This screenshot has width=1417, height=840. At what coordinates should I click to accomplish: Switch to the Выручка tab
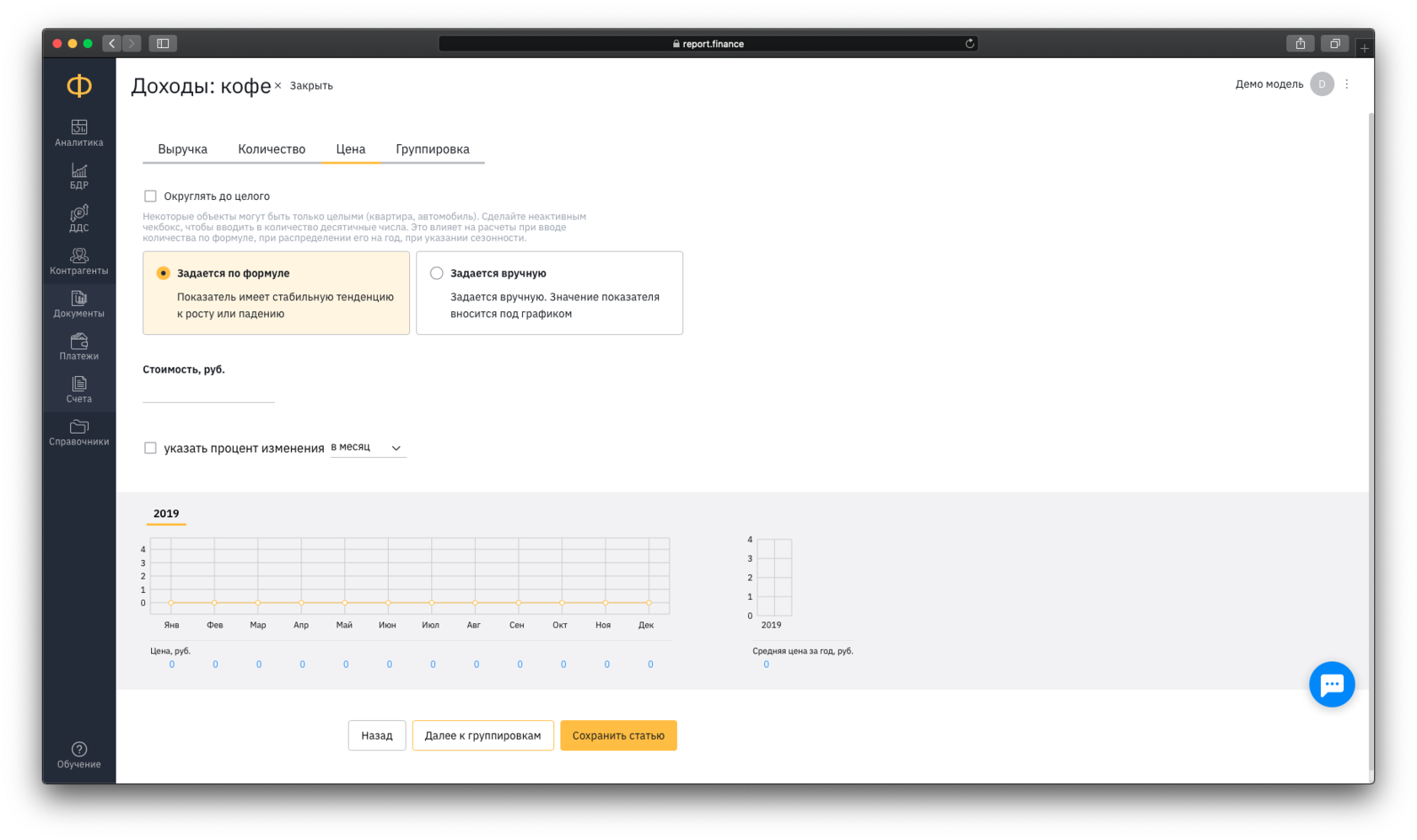pos(182,149)
